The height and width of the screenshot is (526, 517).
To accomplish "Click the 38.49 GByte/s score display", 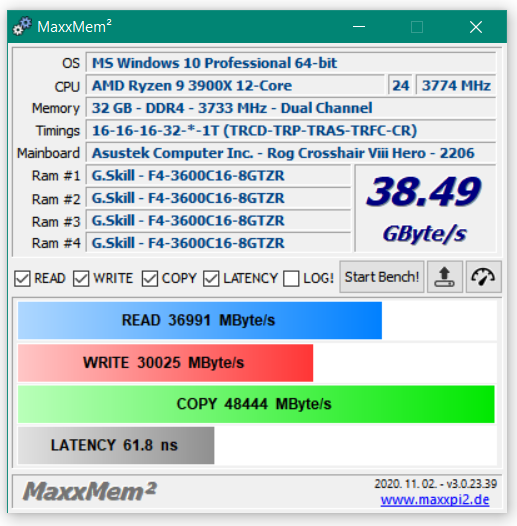I will (425, 208).
